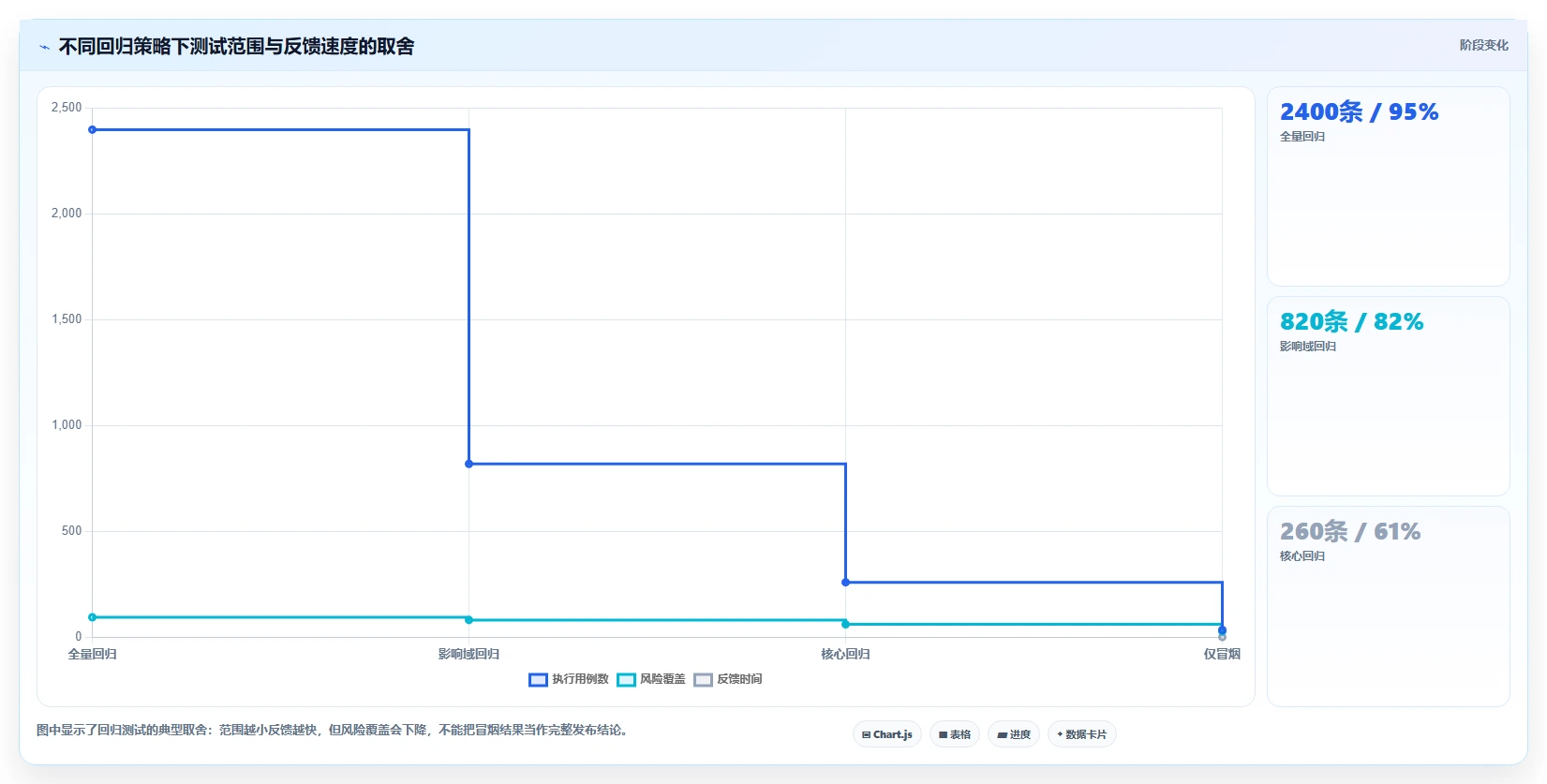
Task: Click the 2,500 y-axis value
Action: pyautogui.click(x=67, y=108)
